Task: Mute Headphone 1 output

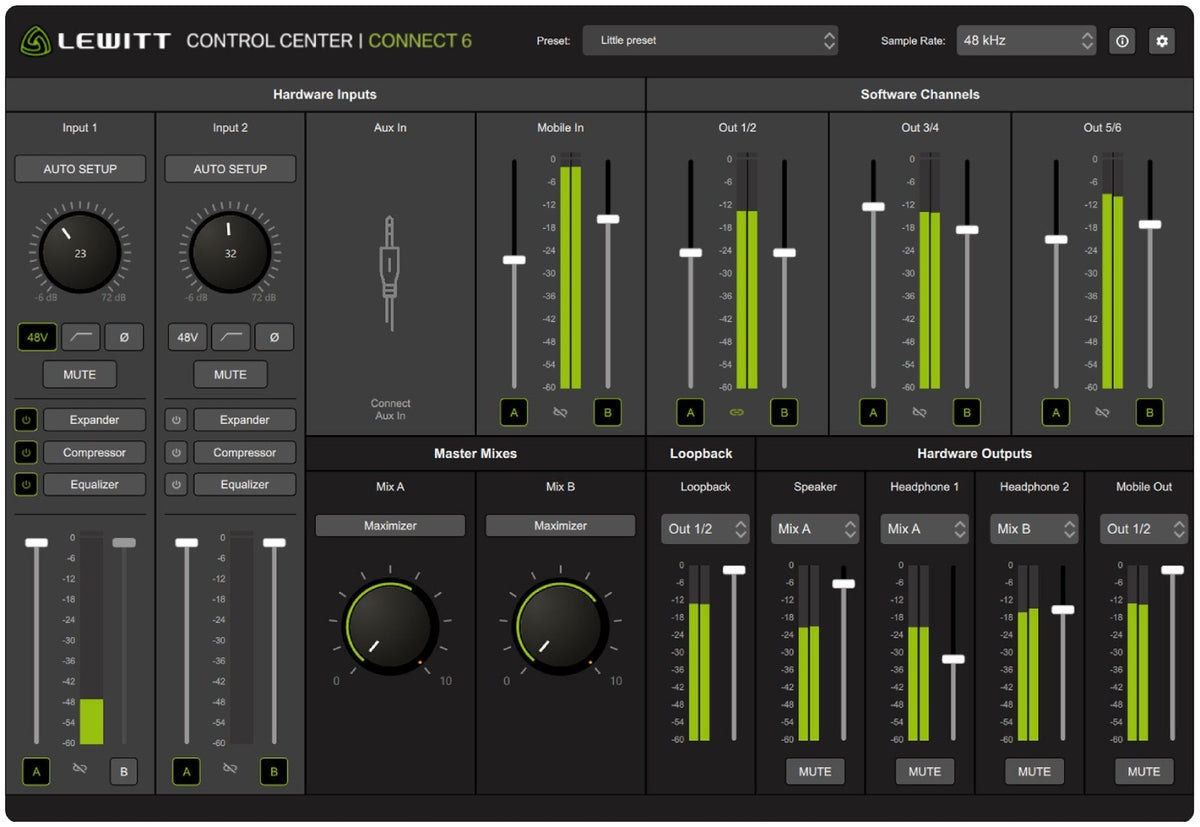Action: pos(925,772)
